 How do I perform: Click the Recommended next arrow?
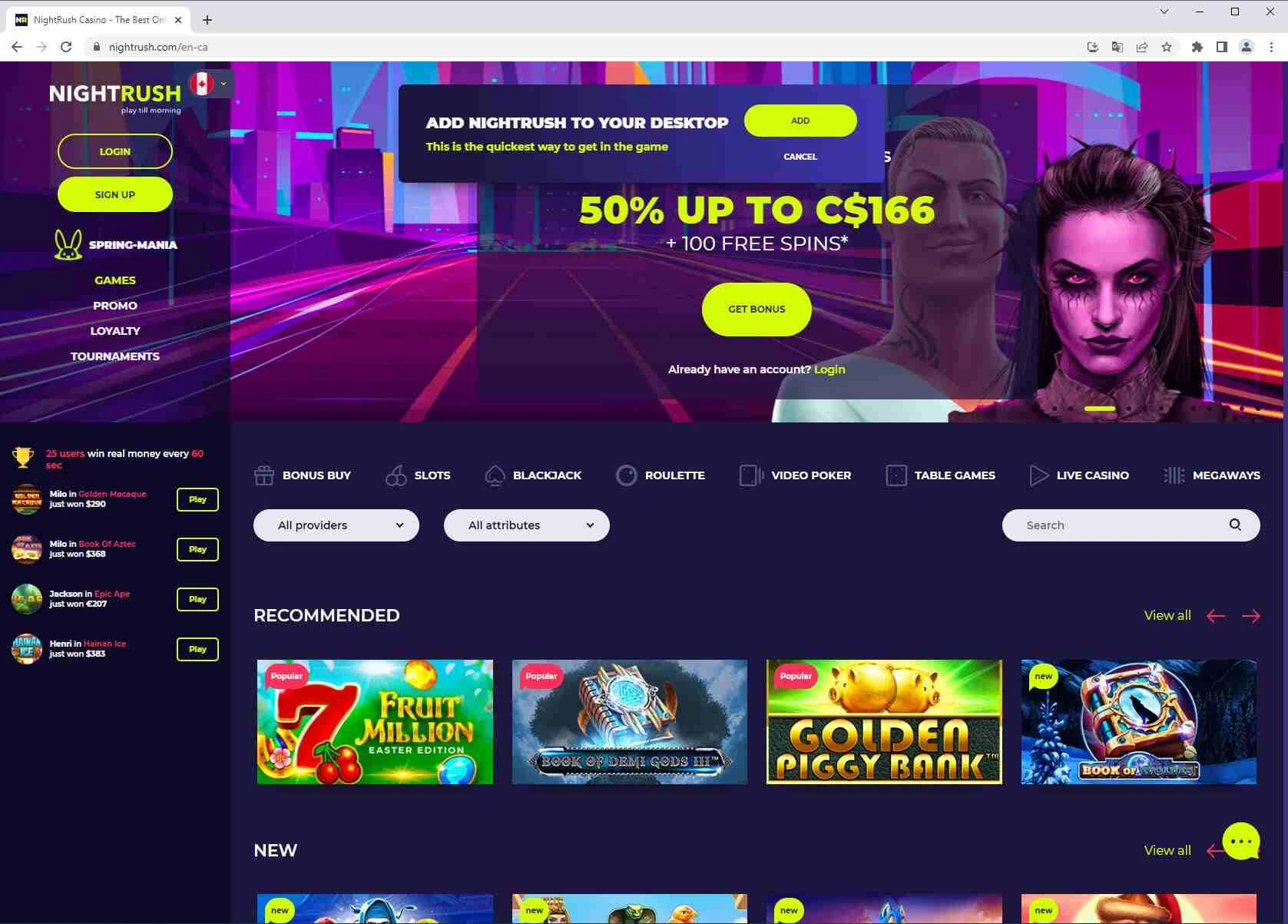1251,616
